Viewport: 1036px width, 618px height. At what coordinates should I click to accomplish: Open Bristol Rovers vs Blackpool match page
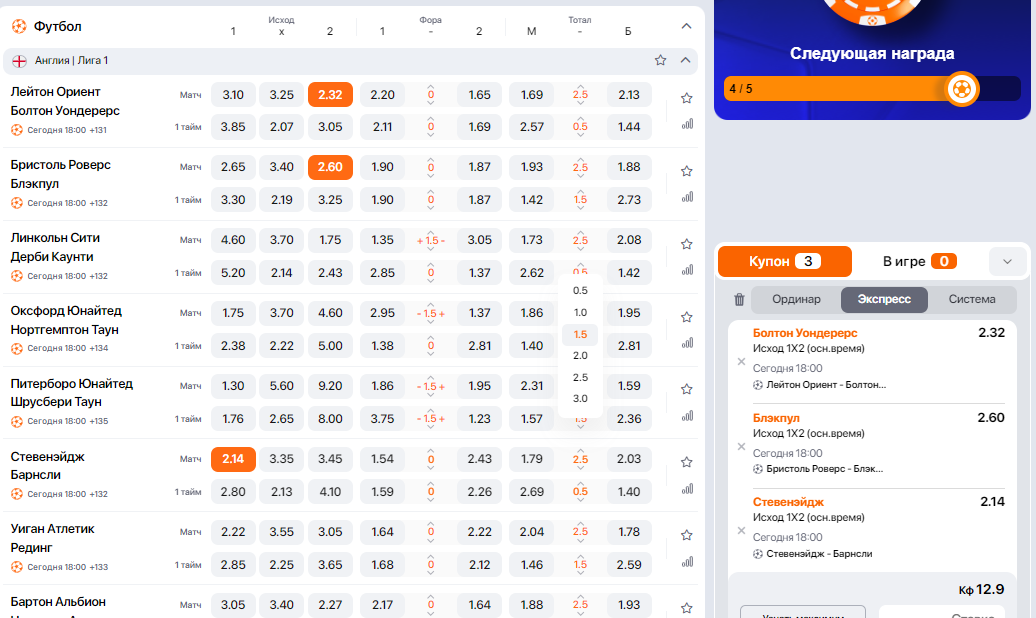tap(61, 174)
